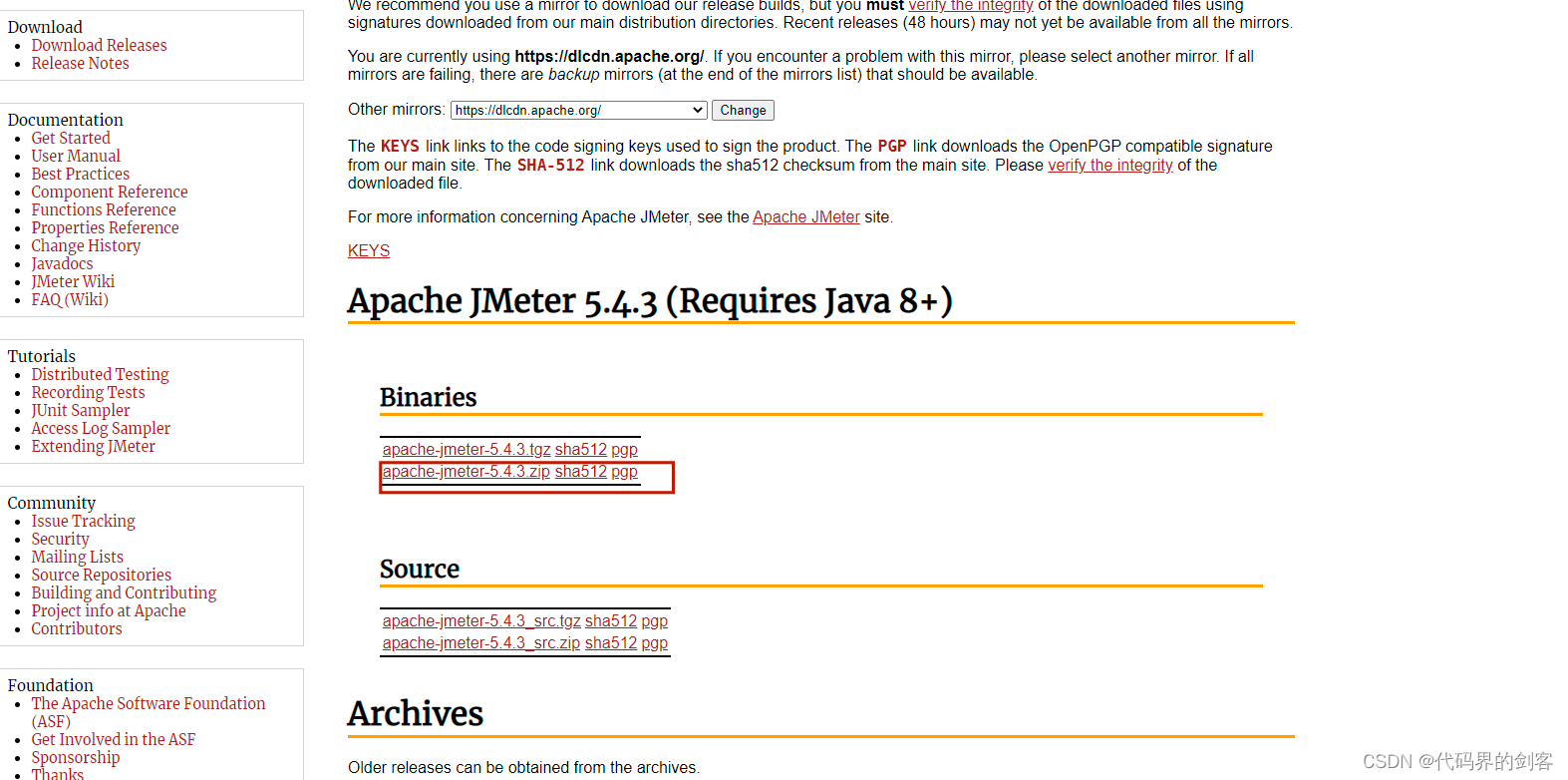Screen dimensions: 1568x780
Task: Open Properties Reference link
Action: (x=105, y=227)
